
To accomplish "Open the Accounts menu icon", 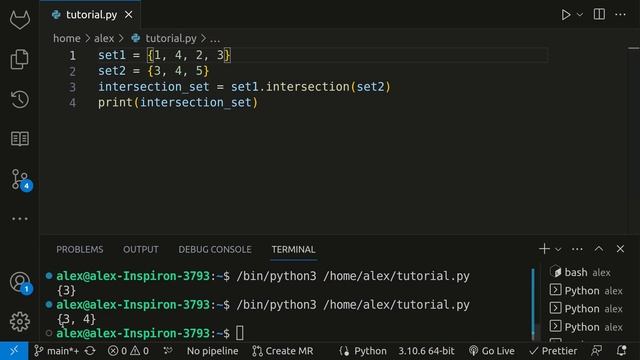I will coord(20,282).
